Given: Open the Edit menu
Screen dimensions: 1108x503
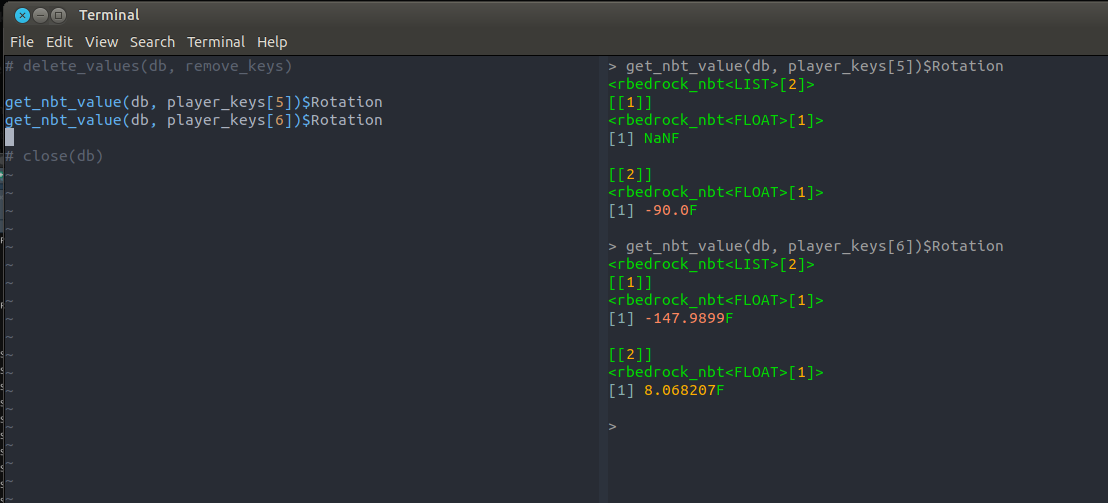Looking at the screenshot, I should pyautogui.click(x=59, y=42).
